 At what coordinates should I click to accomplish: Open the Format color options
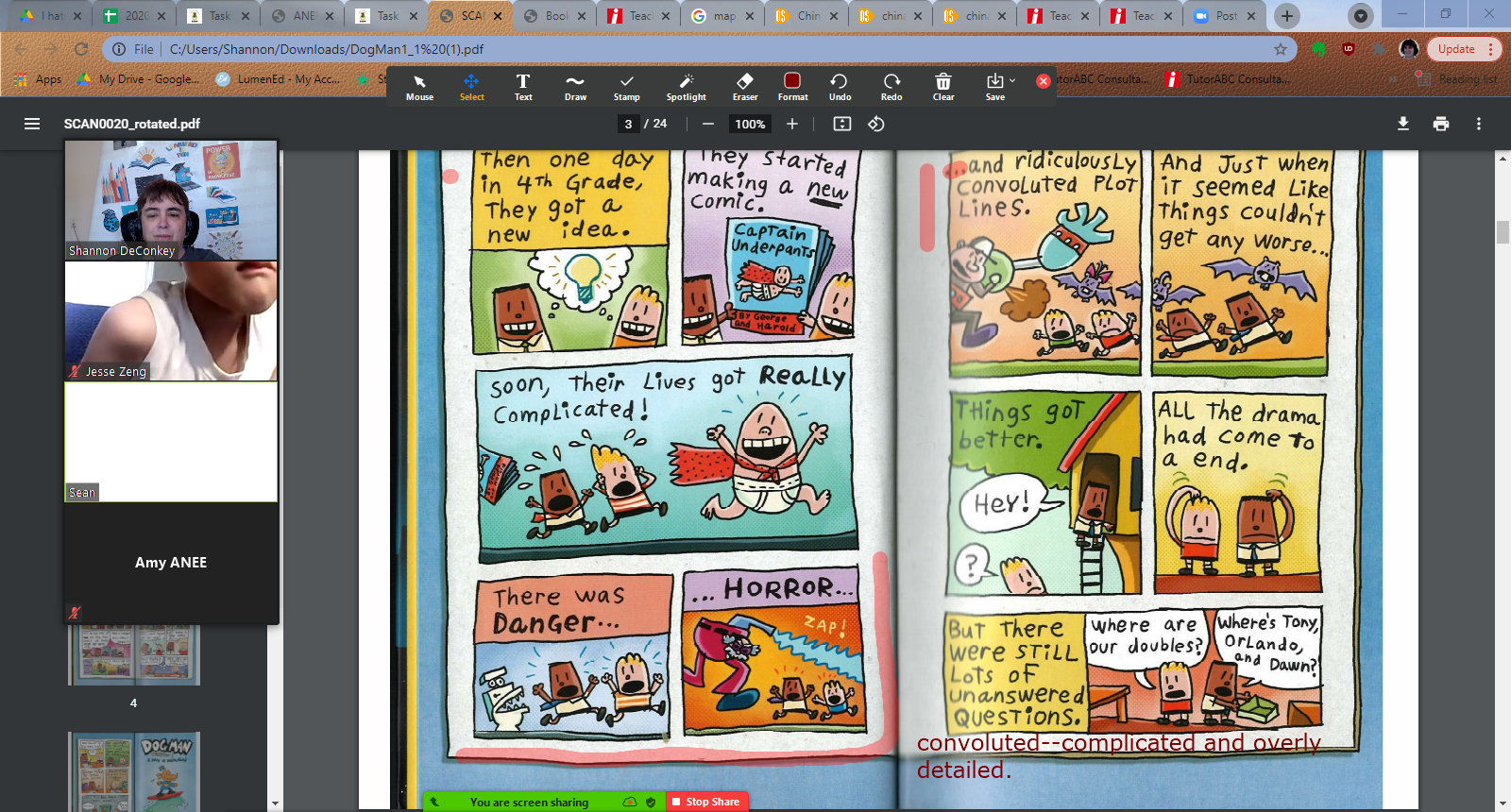point(792,87)
